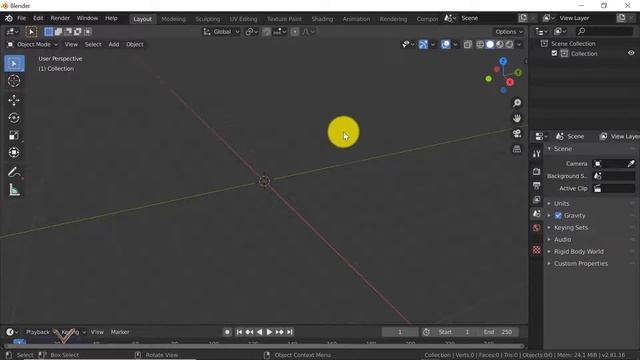Open the World properties tab icon
This screenshot has width=640, height=360.
tap(536, 228)
